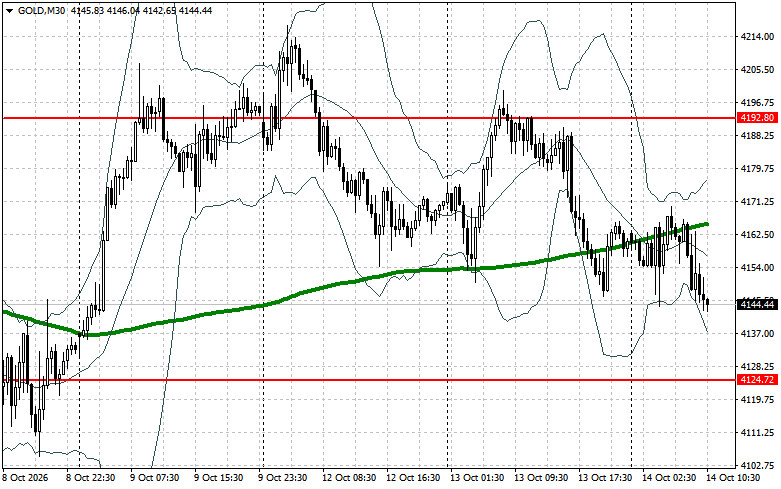Click the 4102.75 price scale value

[757, 466]
